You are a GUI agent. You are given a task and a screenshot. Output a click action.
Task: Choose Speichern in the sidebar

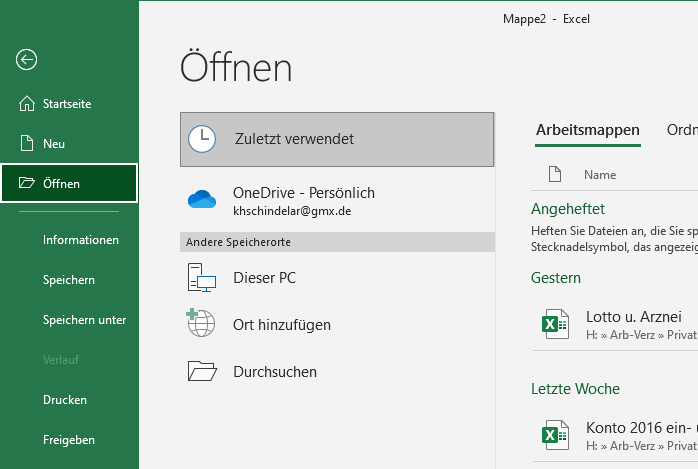click(69, 280)
